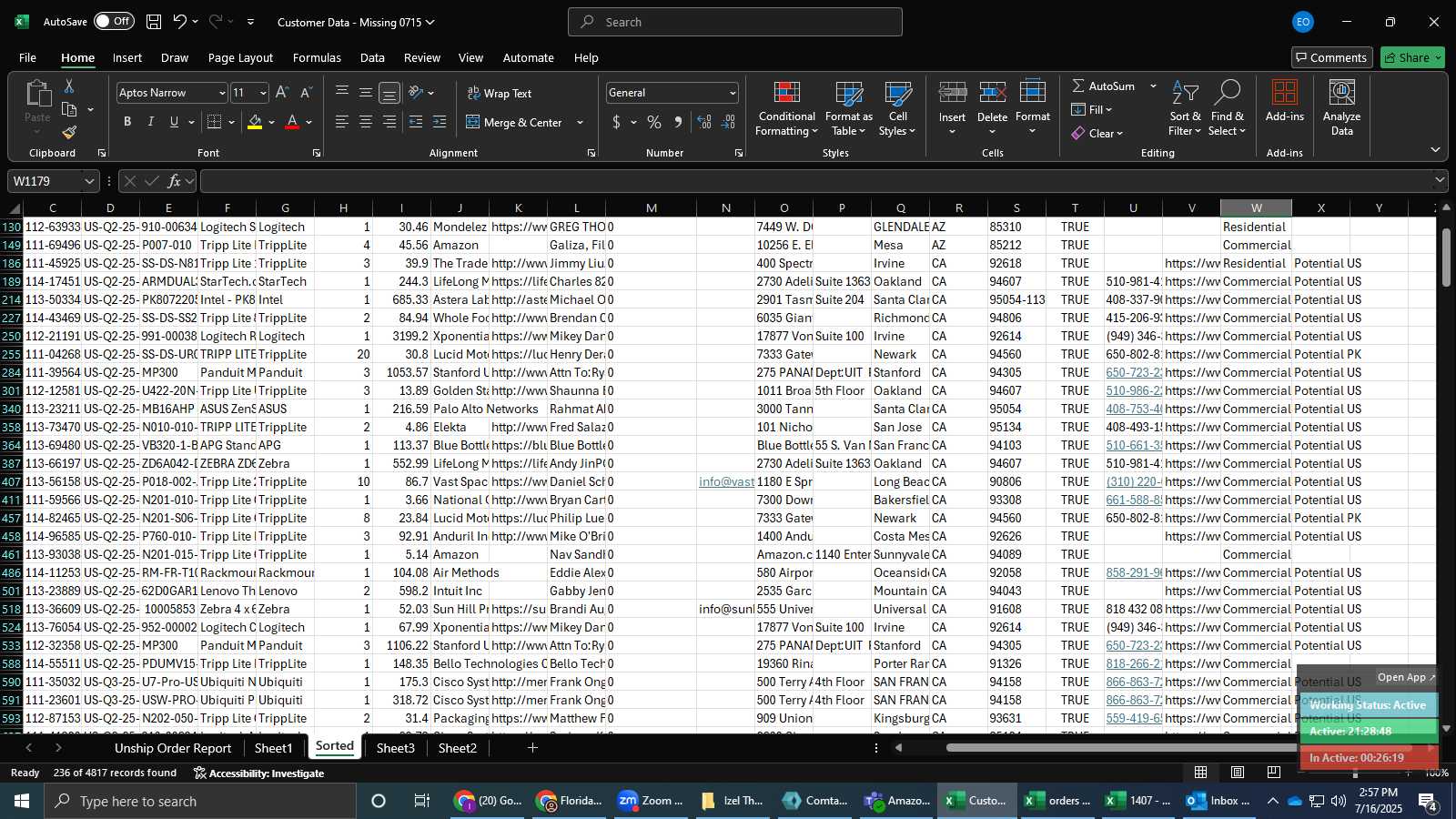Click the Comments button
This screenshot has height=819, width=1456.
(x=1331, y=57)
